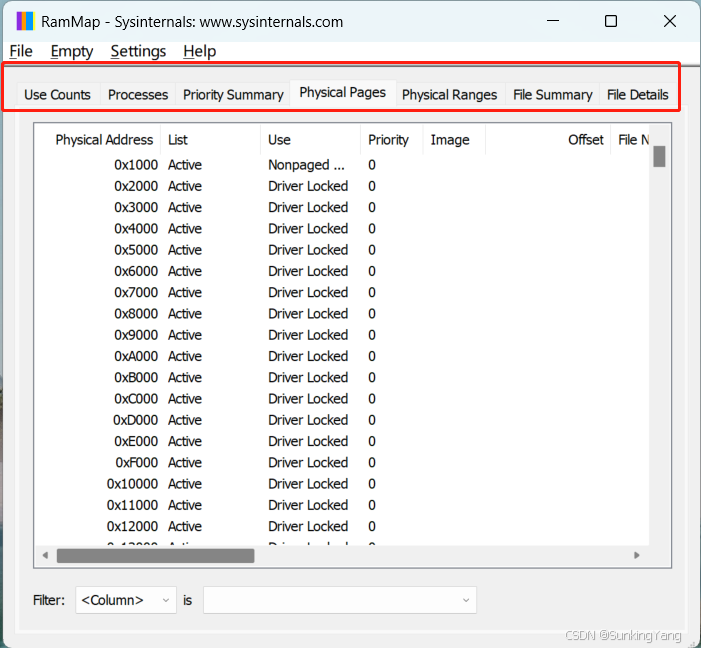This screenshot has width=701, height=648.
Task: Minimize the RamMap window
Action: pos(553,21)
